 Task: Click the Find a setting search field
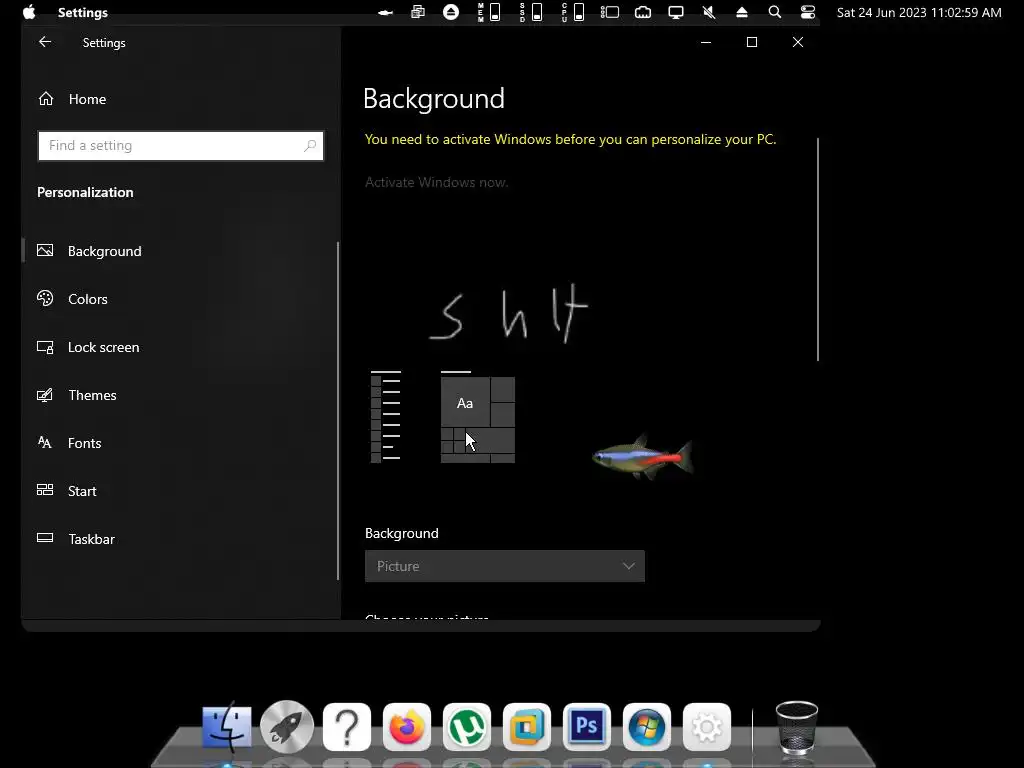pyautogui.click(x=181, y=146)
